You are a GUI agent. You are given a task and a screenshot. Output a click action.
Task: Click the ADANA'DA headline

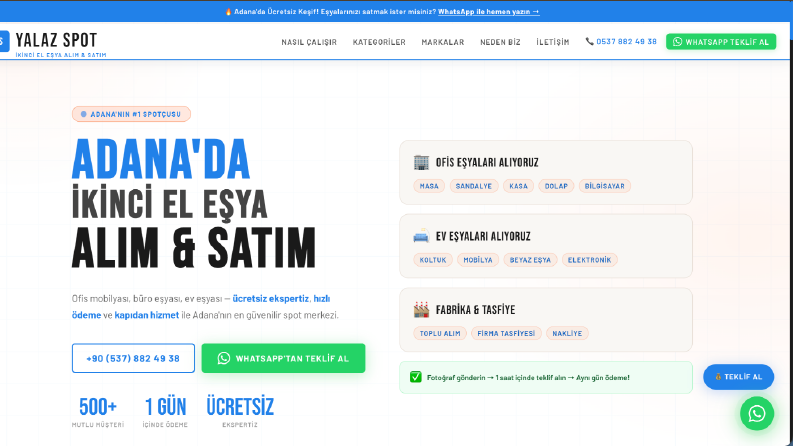coord(161,159)
